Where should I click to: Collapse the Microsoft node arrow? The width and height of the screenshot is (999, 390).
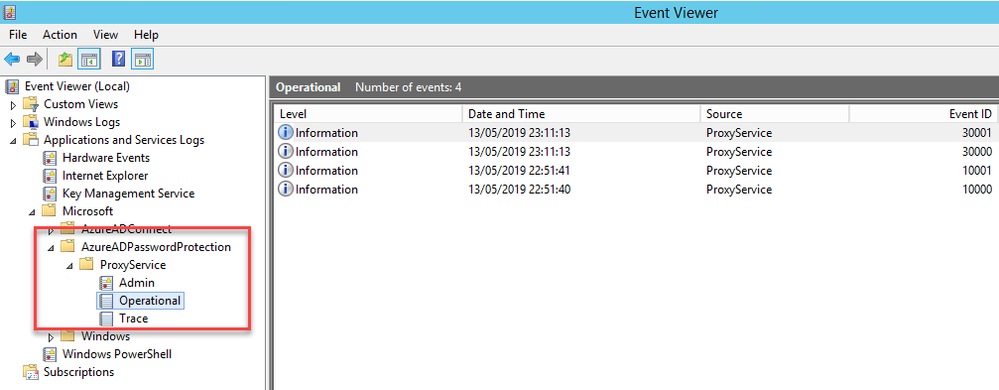click(x=32, y=212)
